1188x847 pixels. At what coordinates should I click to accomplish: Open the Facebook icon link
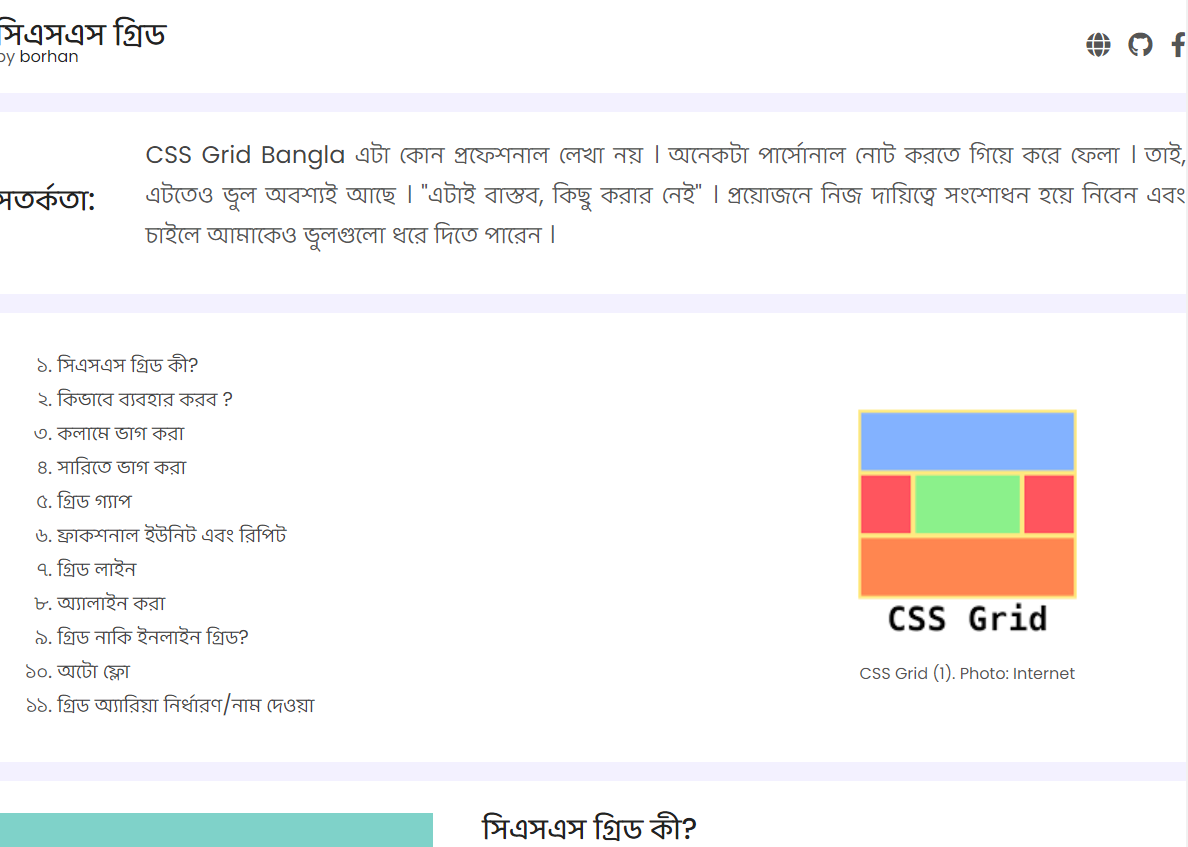(x=1178, y=45)
